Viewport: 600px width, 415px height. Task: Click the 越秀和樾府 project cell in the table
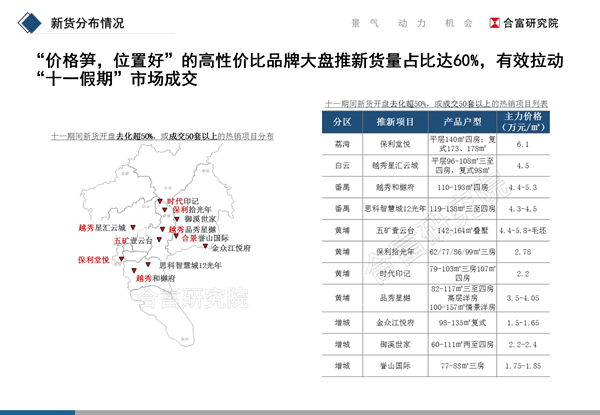[395, 187]
